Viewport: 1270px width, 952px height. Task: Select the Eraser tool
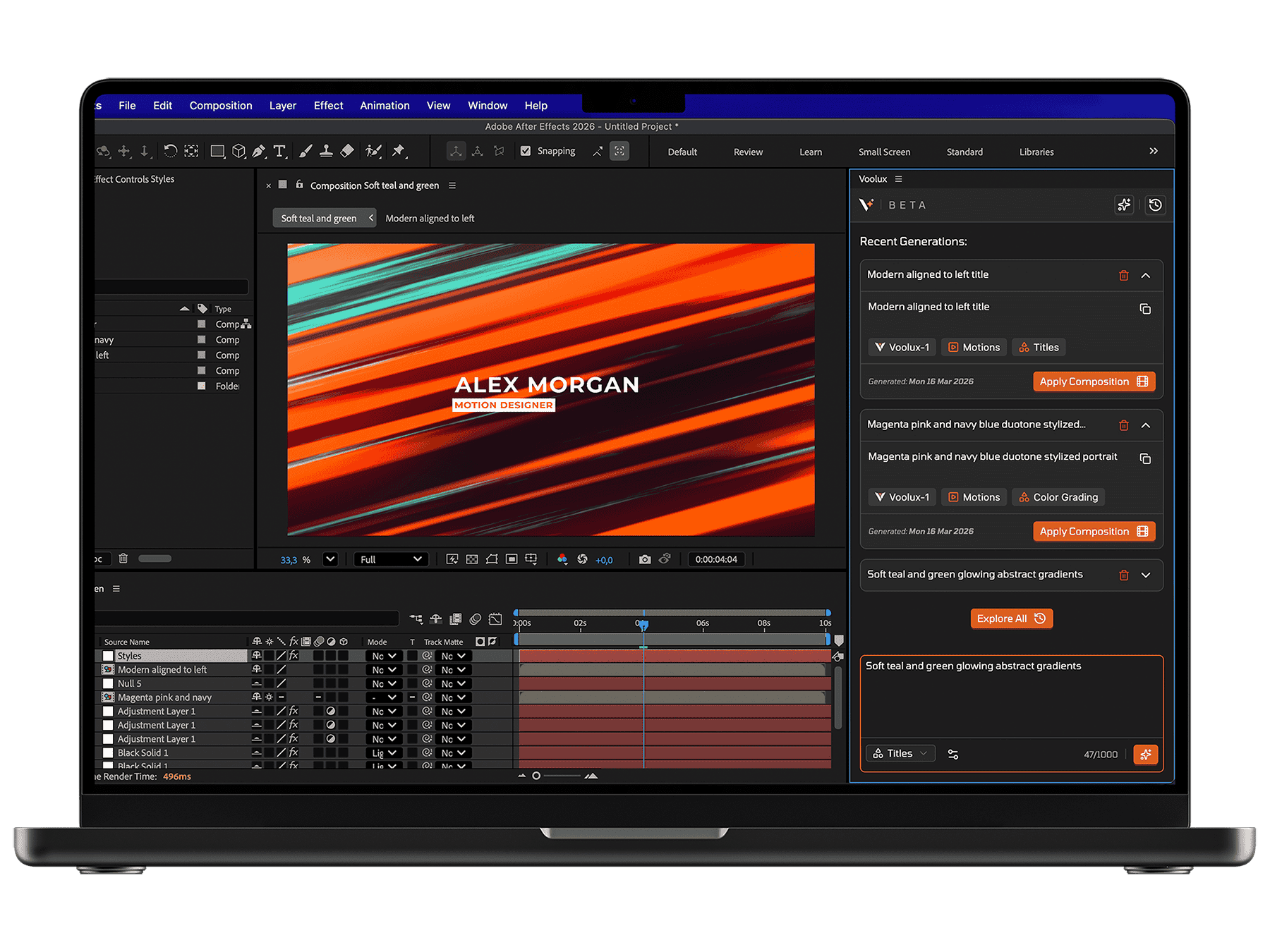coord(347,151)
